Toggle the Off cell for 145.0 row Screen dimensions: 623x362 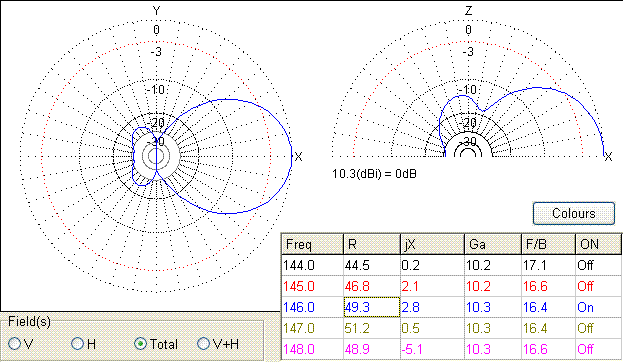click(598, 286)
